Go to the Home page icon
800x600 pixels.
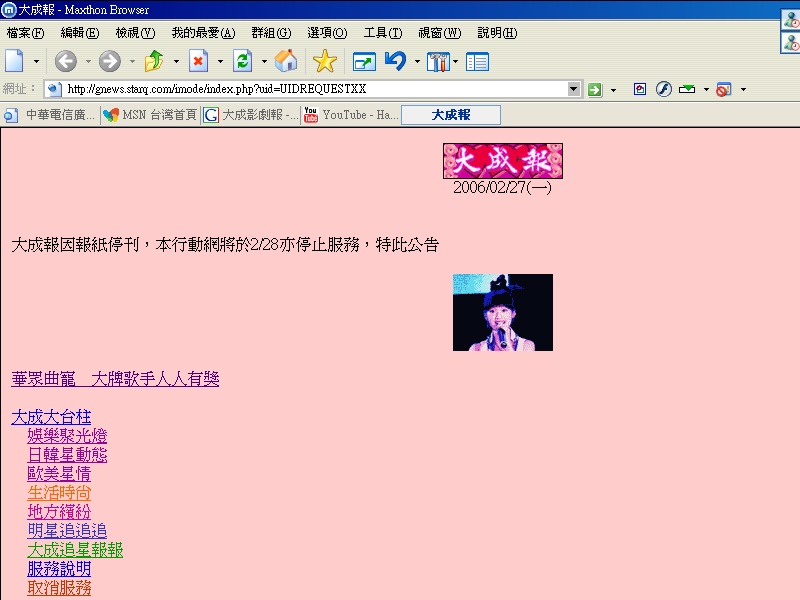286,61
